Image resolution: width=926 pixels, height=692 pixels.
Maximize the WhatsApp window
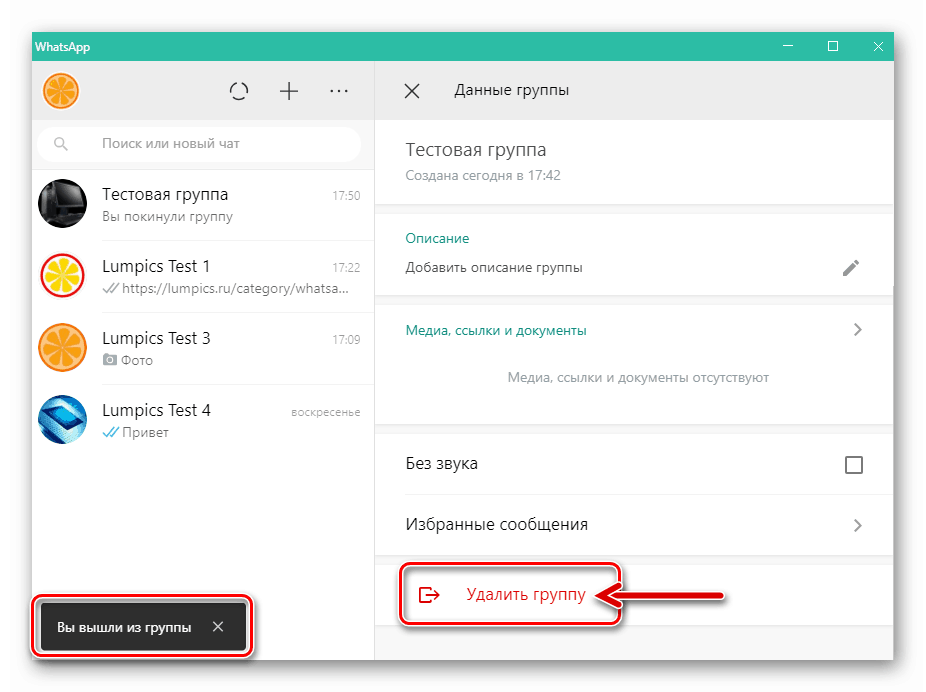point(833,46)
